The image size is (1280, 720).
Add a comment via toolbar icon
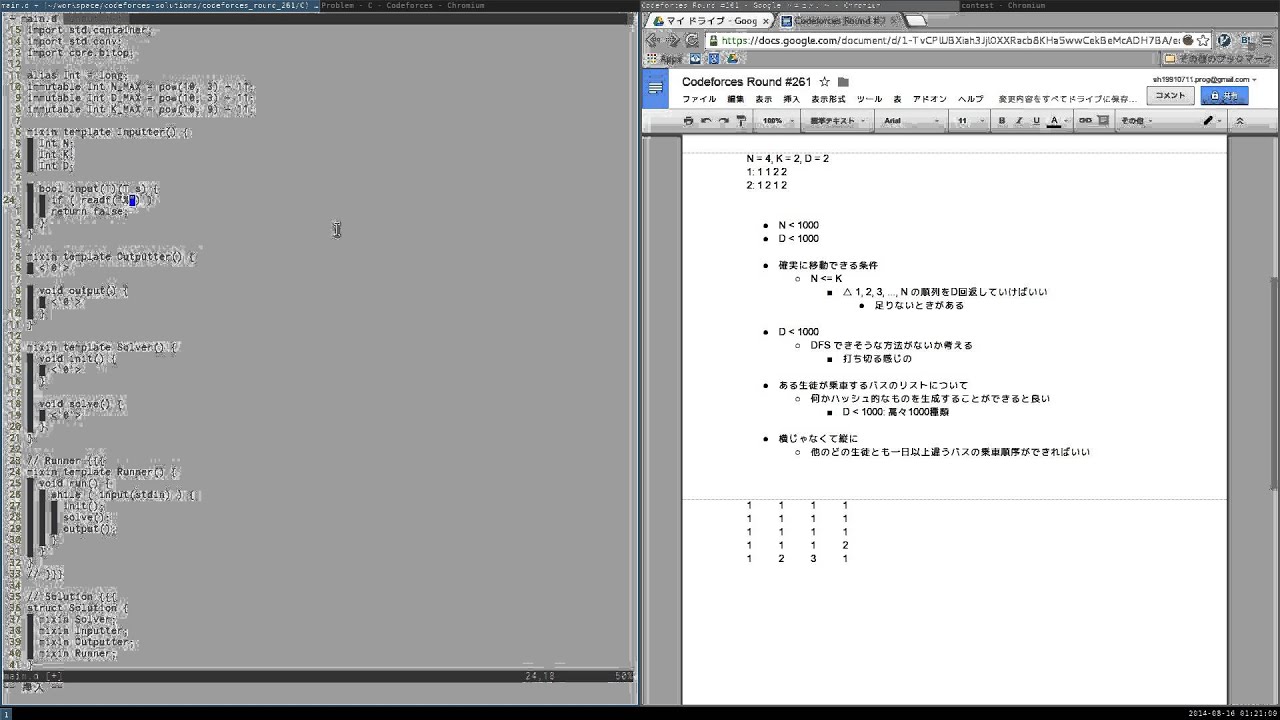click(x=1103, y=121)
